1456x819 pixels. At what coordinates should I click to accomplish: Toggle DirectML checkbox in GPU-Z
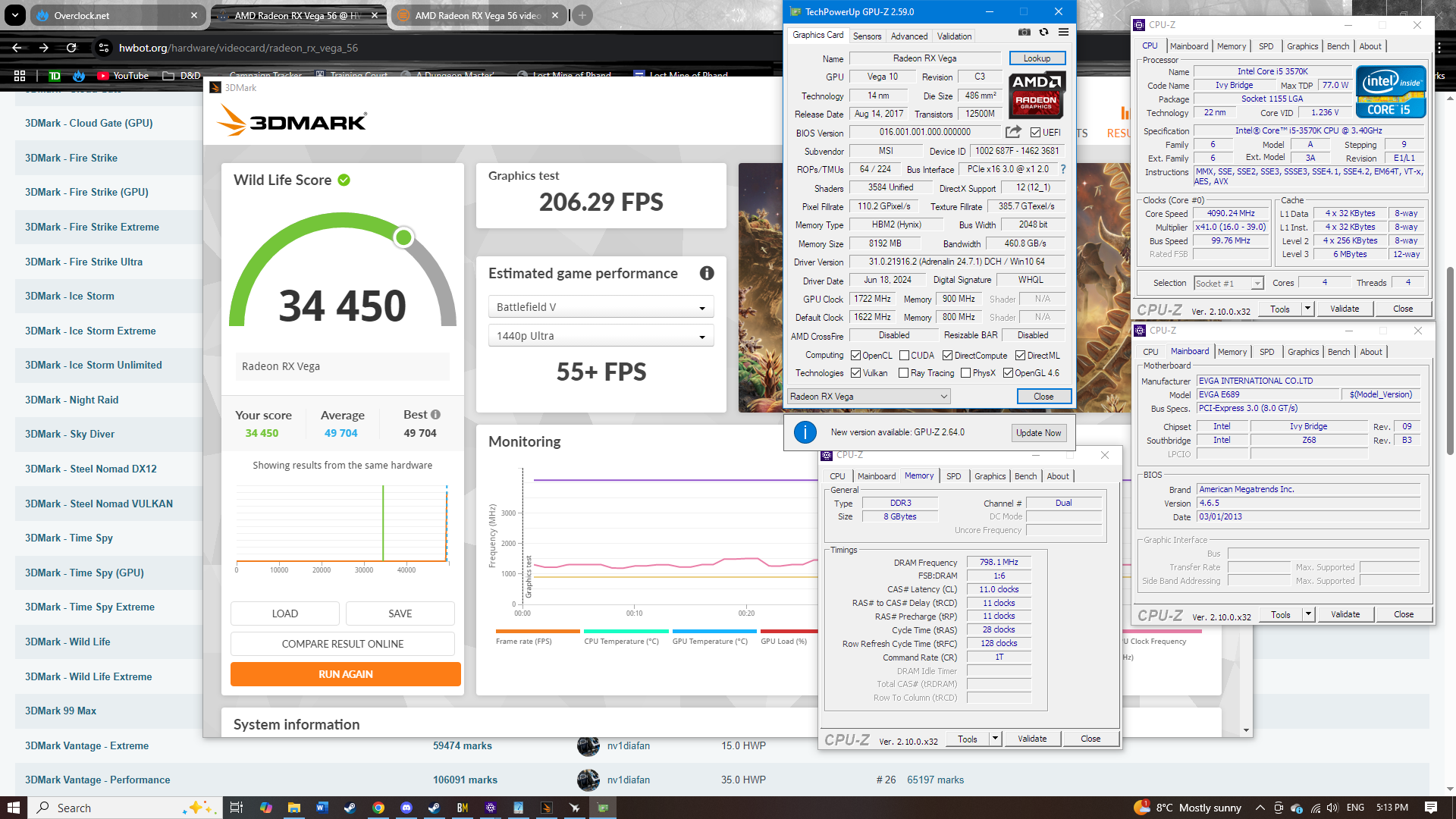(x=1020, y=356)
